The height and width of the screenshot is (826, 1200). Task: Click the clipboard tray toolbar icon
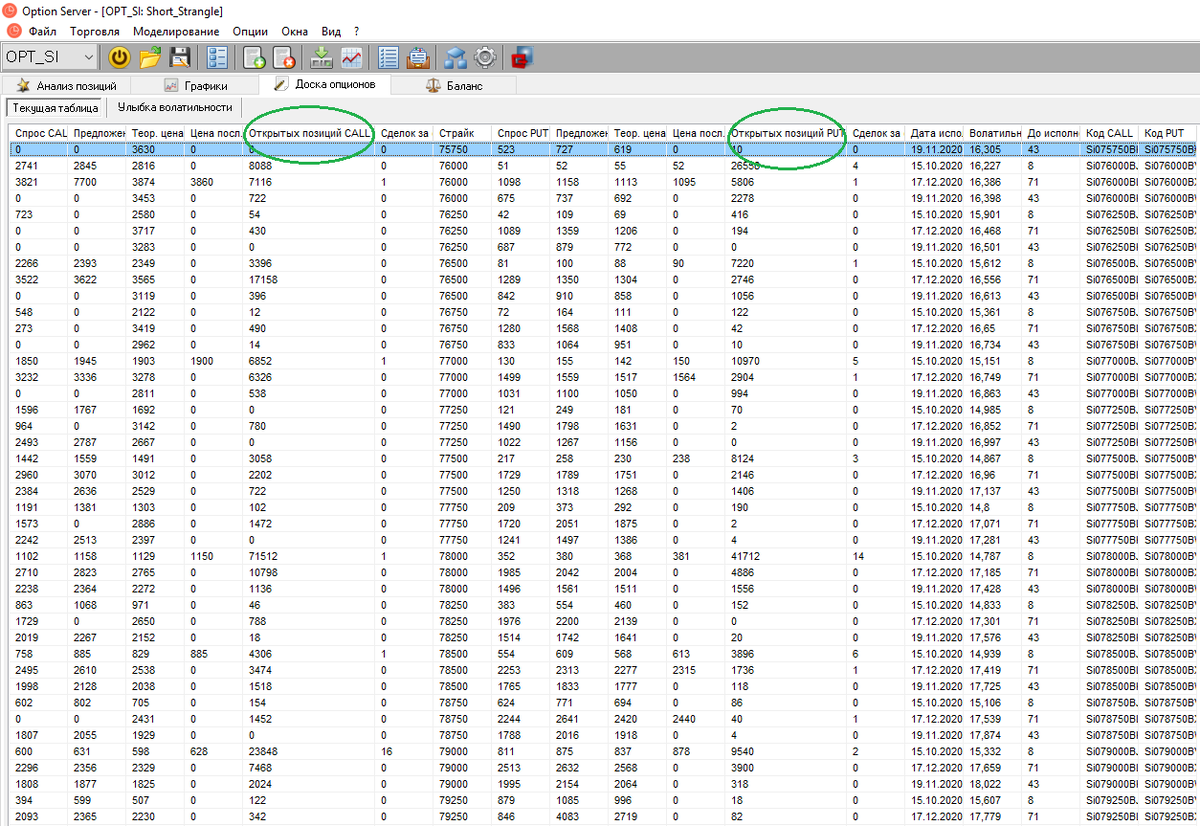pos(419,58)
